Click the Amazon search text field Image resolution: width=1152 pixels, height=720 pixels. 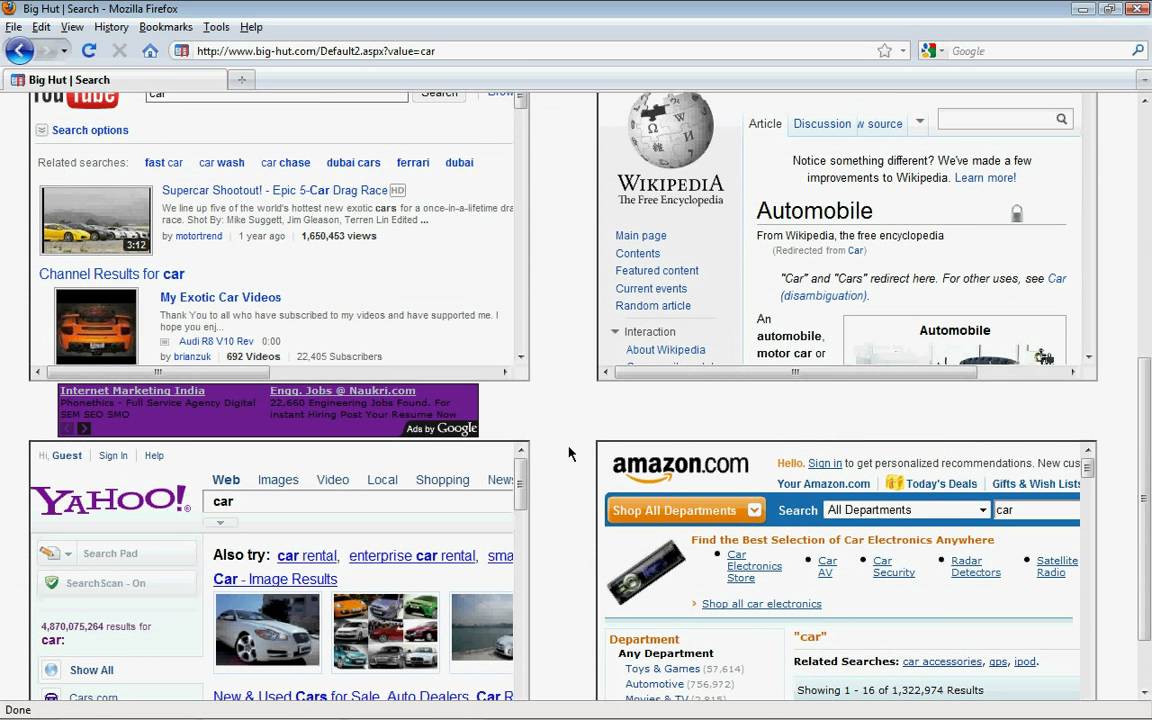coord(1037,510)
